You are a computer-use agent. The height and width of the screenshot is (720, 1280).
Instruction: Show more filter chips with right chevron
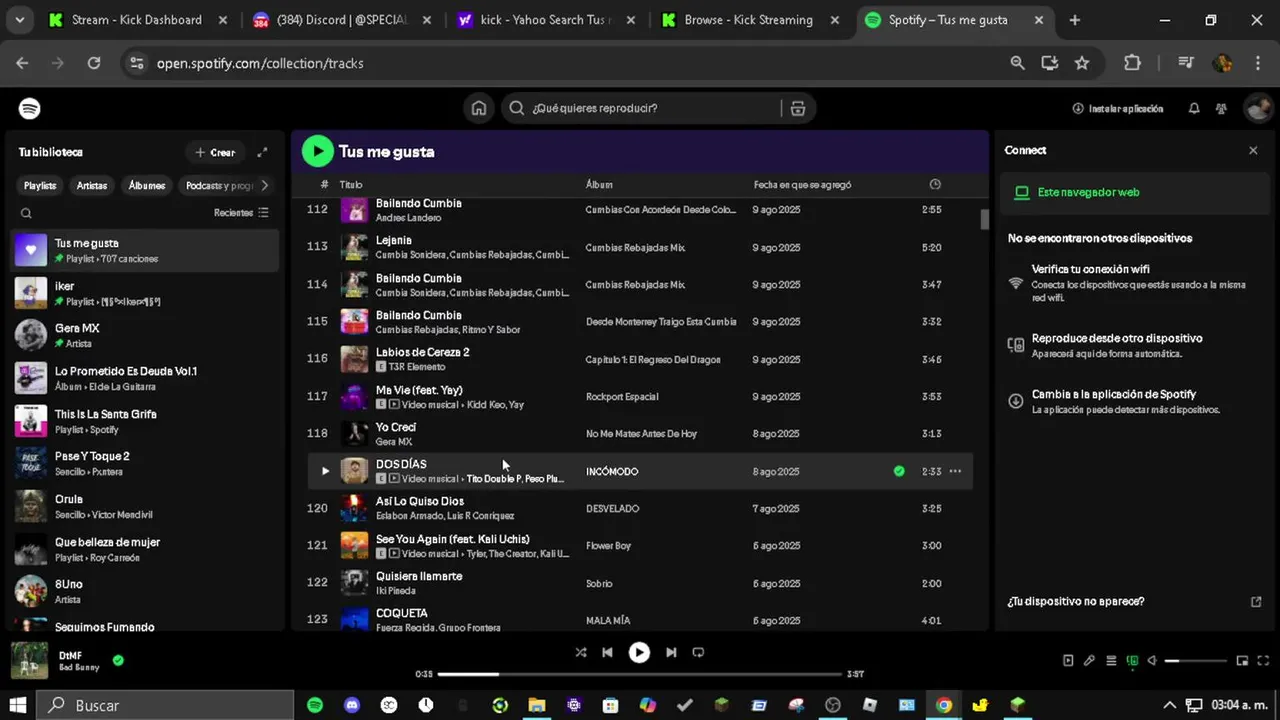[264, 185]
